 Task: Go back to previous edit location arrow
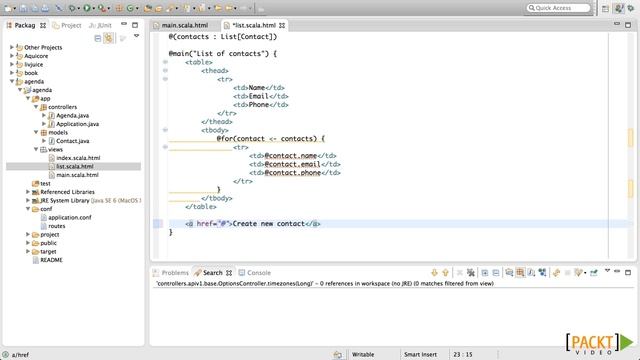coord(218,8)
